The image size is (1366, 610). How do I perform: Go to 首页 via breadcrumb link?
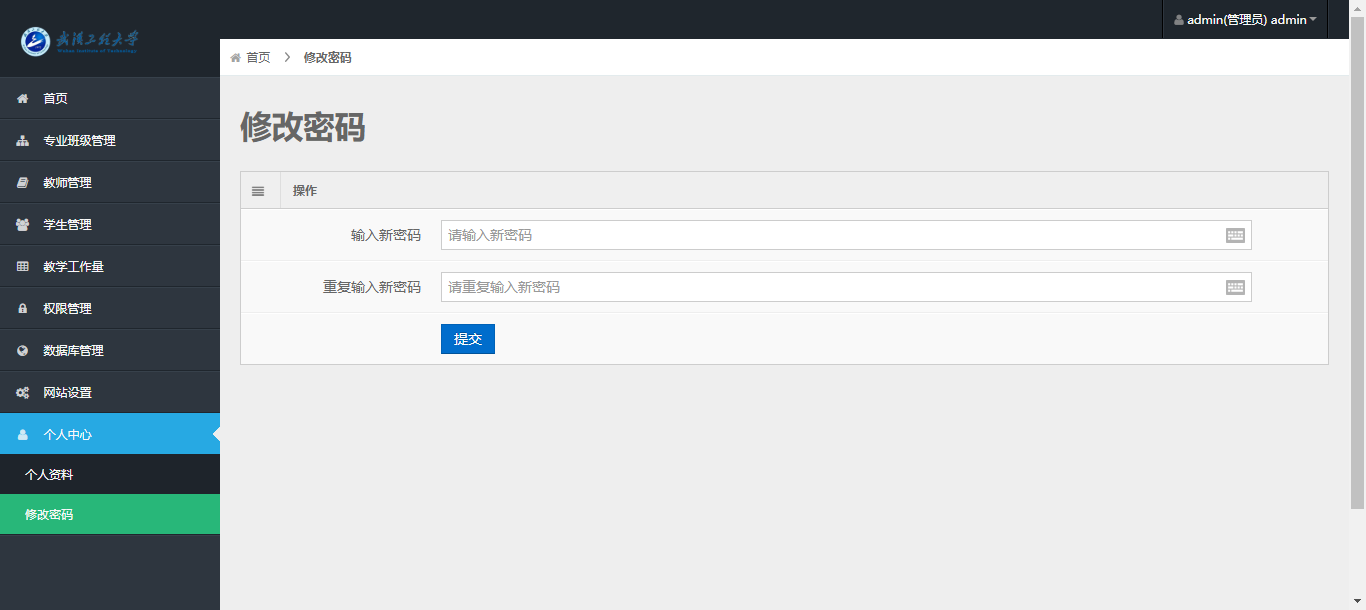coord(258,58)
